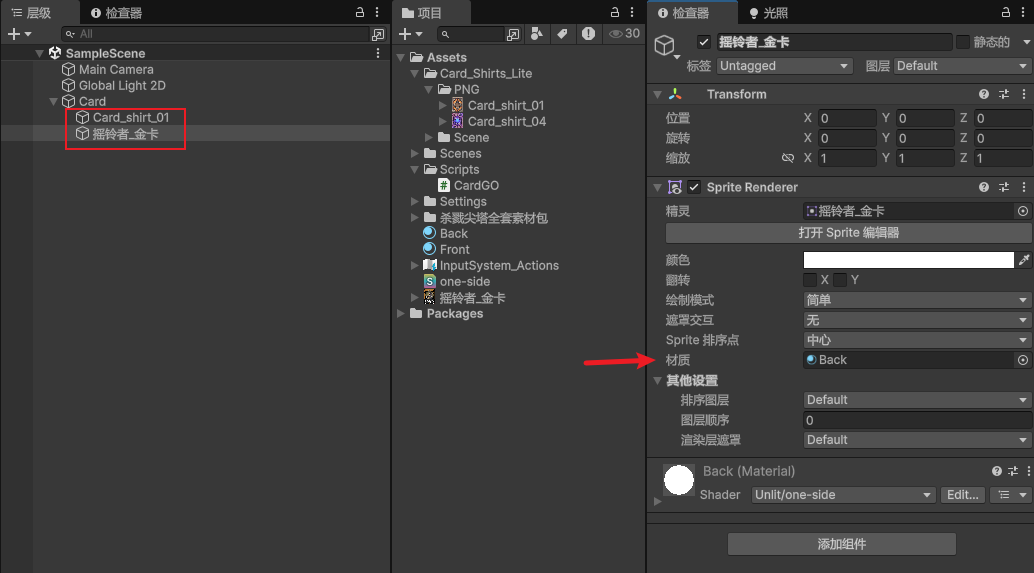Open the mask interaction dropdown
Screen dimensions: 1034x573
[917, 320]
